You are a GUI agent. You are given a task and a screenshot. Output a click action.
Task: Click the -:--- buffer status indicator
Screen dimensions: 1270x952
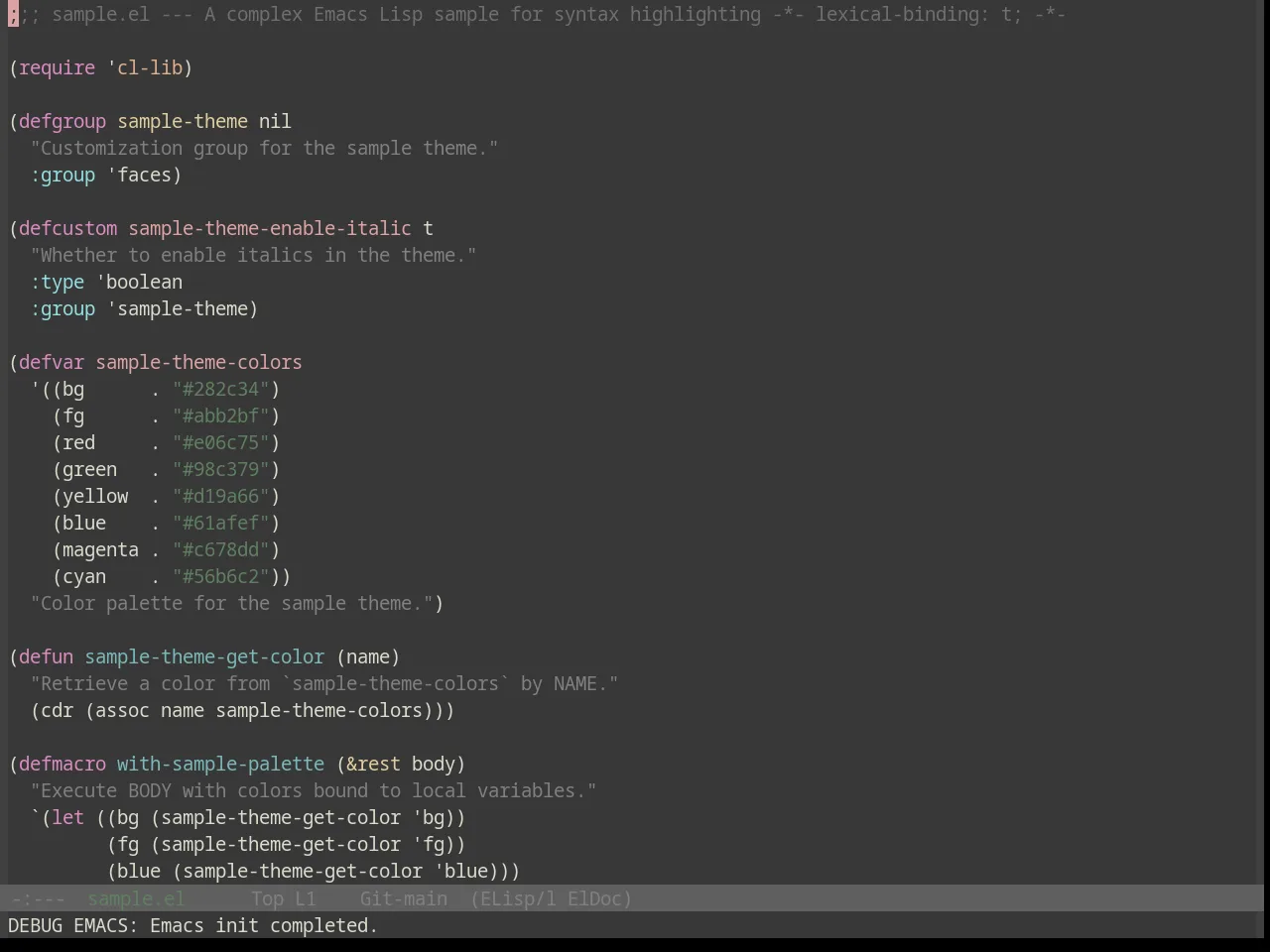pos(38,898)
